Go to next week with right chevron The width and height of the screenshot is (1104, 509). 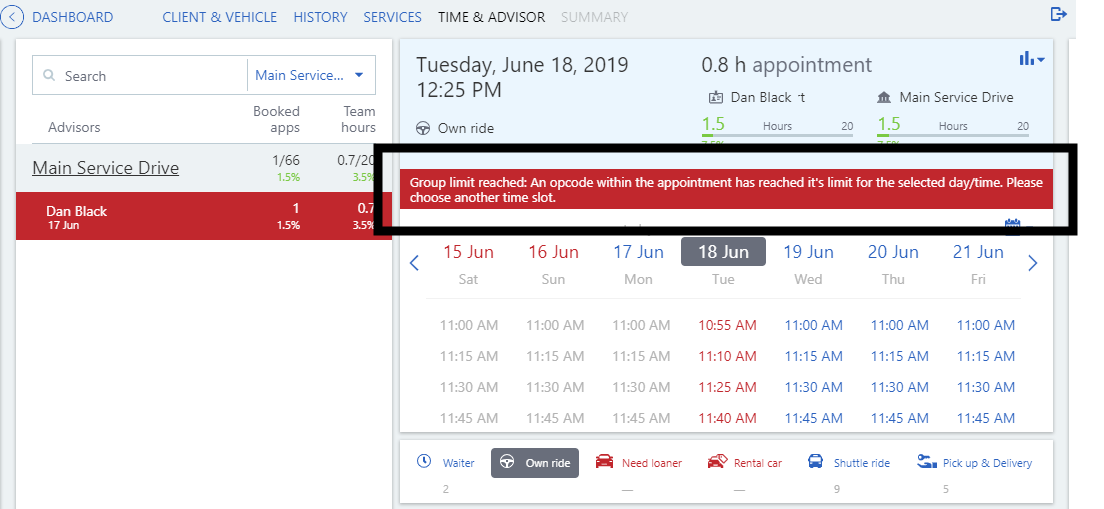click(1033, 264)
